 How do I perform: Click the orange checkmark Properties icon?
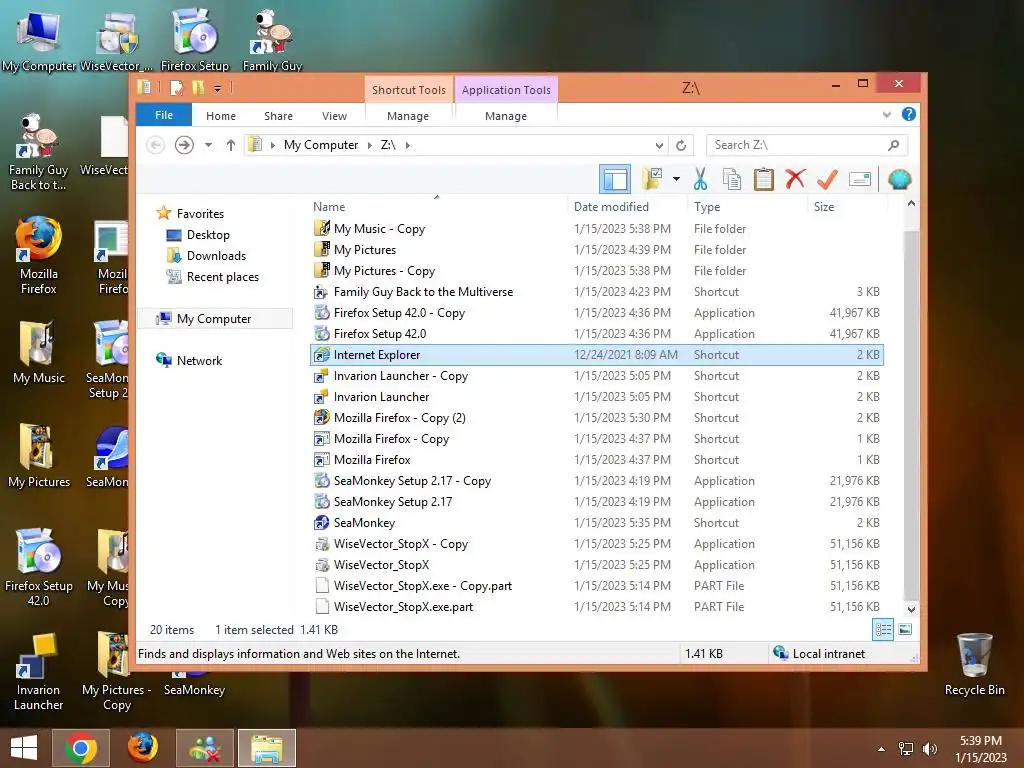tap(827, 178)
